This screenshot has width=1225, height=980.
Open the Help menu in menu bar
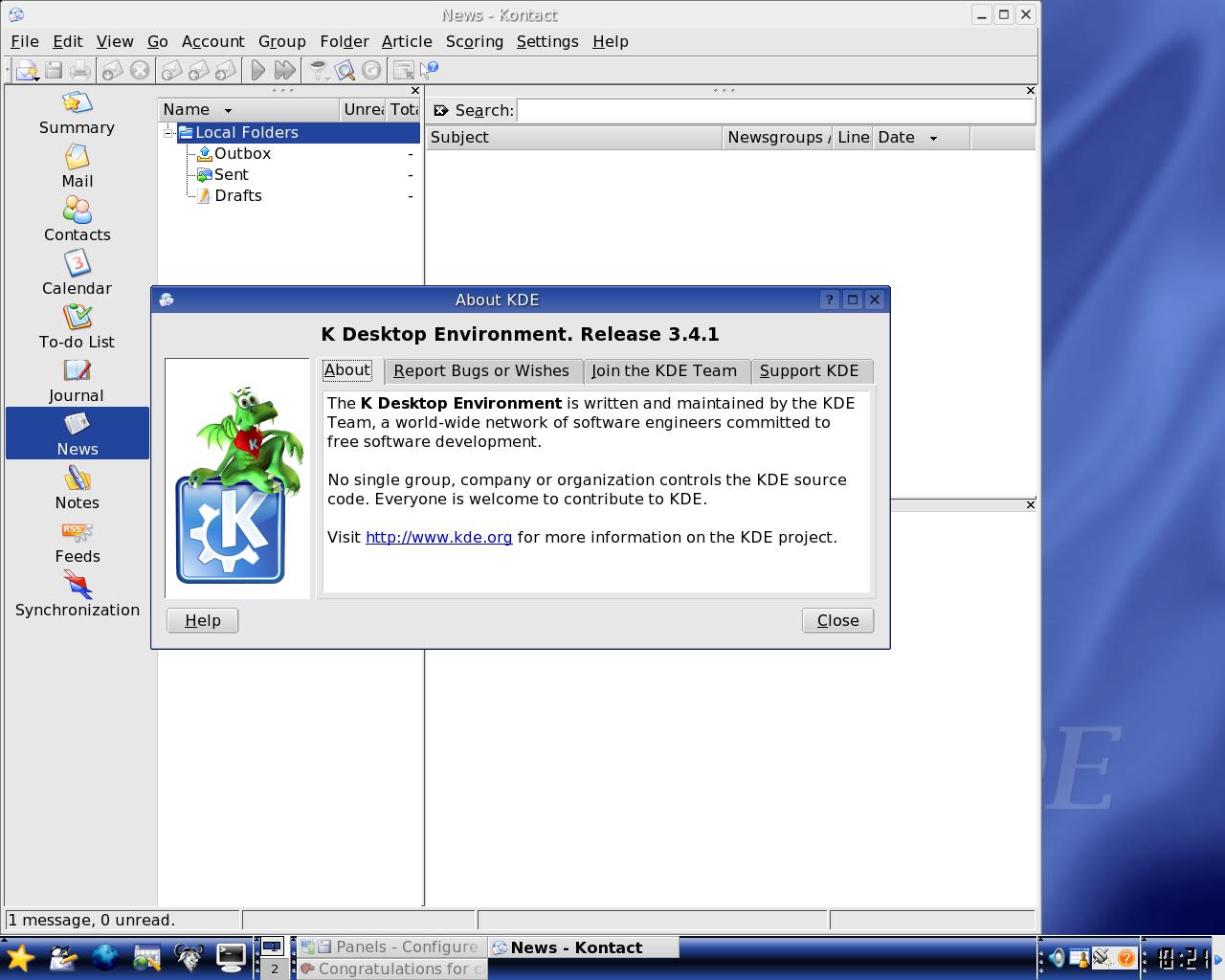pyautogui.click(x=610, y=41)
